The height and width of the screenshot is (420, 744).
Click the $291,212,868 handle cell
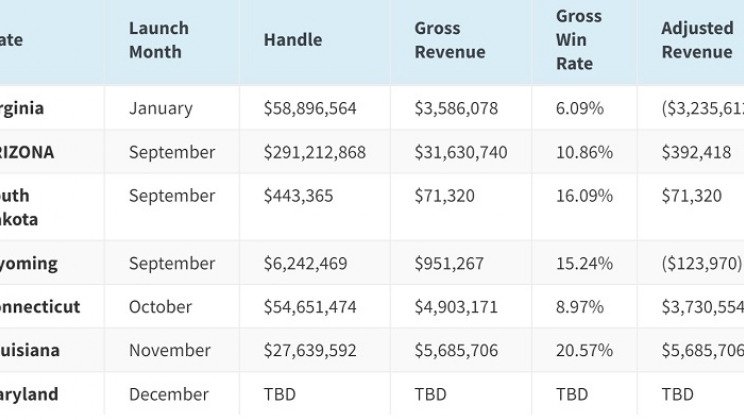[315, 152]
